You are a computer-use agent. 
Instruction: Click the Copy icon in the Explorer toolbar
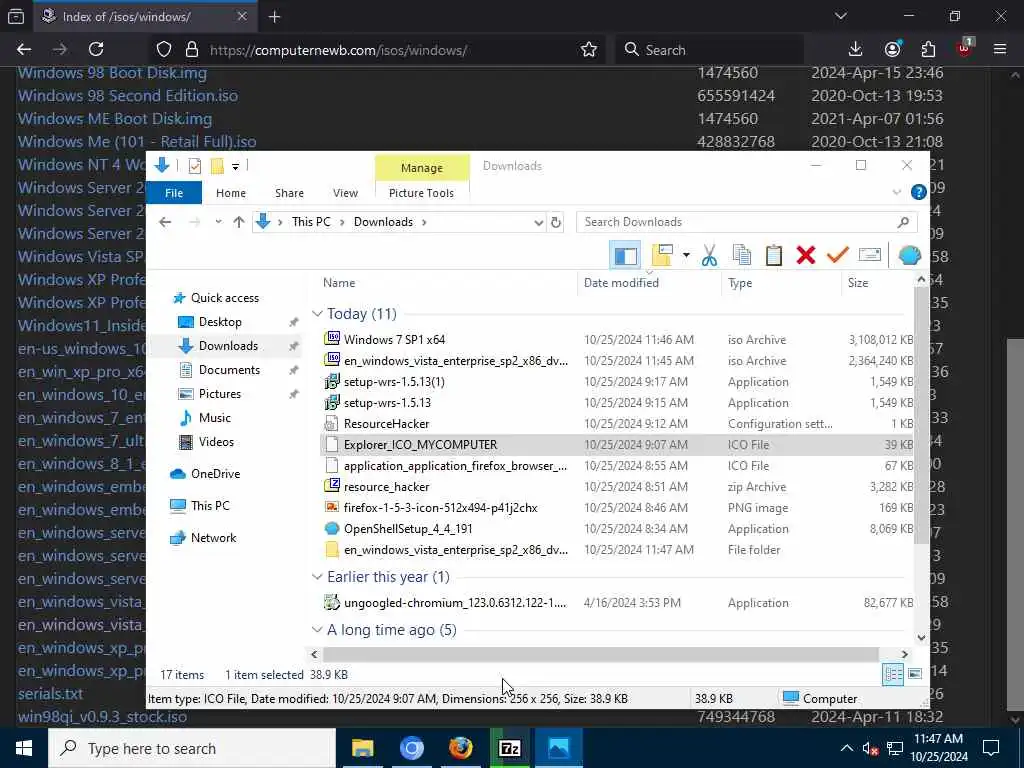pyautogui.click(x=742, y=255)
